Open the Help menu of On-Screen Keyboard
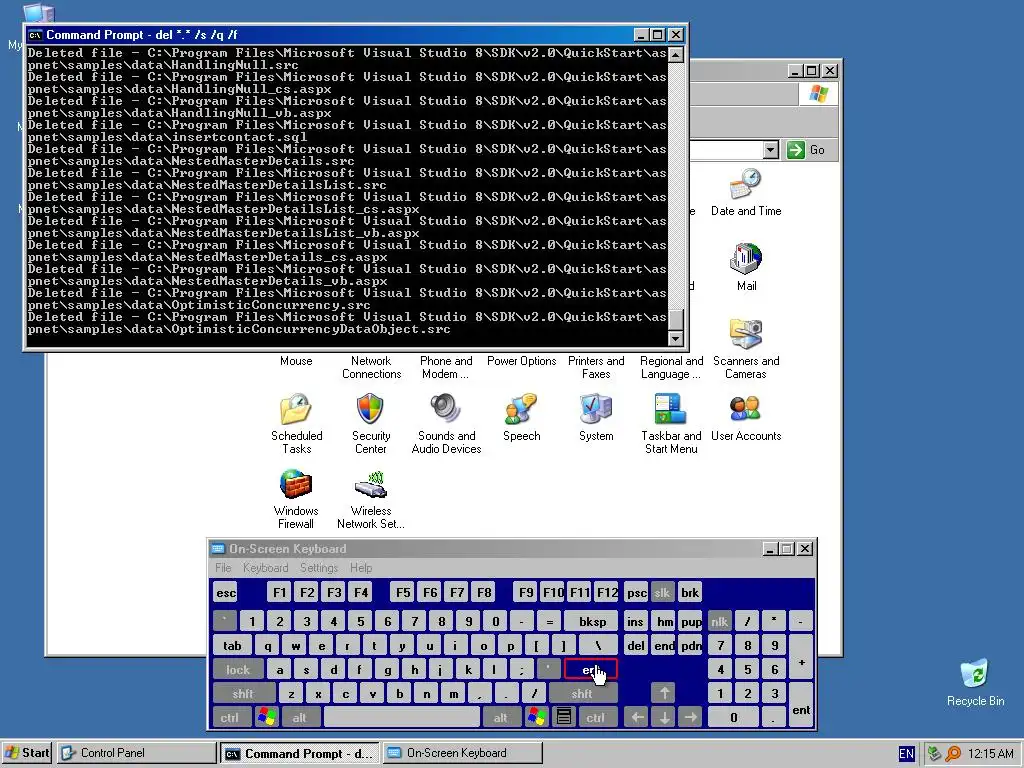 pos(360,568)
